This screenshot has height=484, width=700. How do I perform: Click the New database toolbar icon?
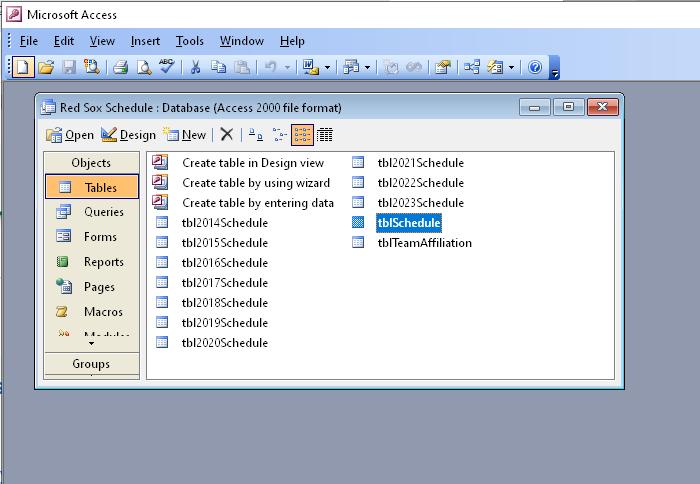[22, 67]
